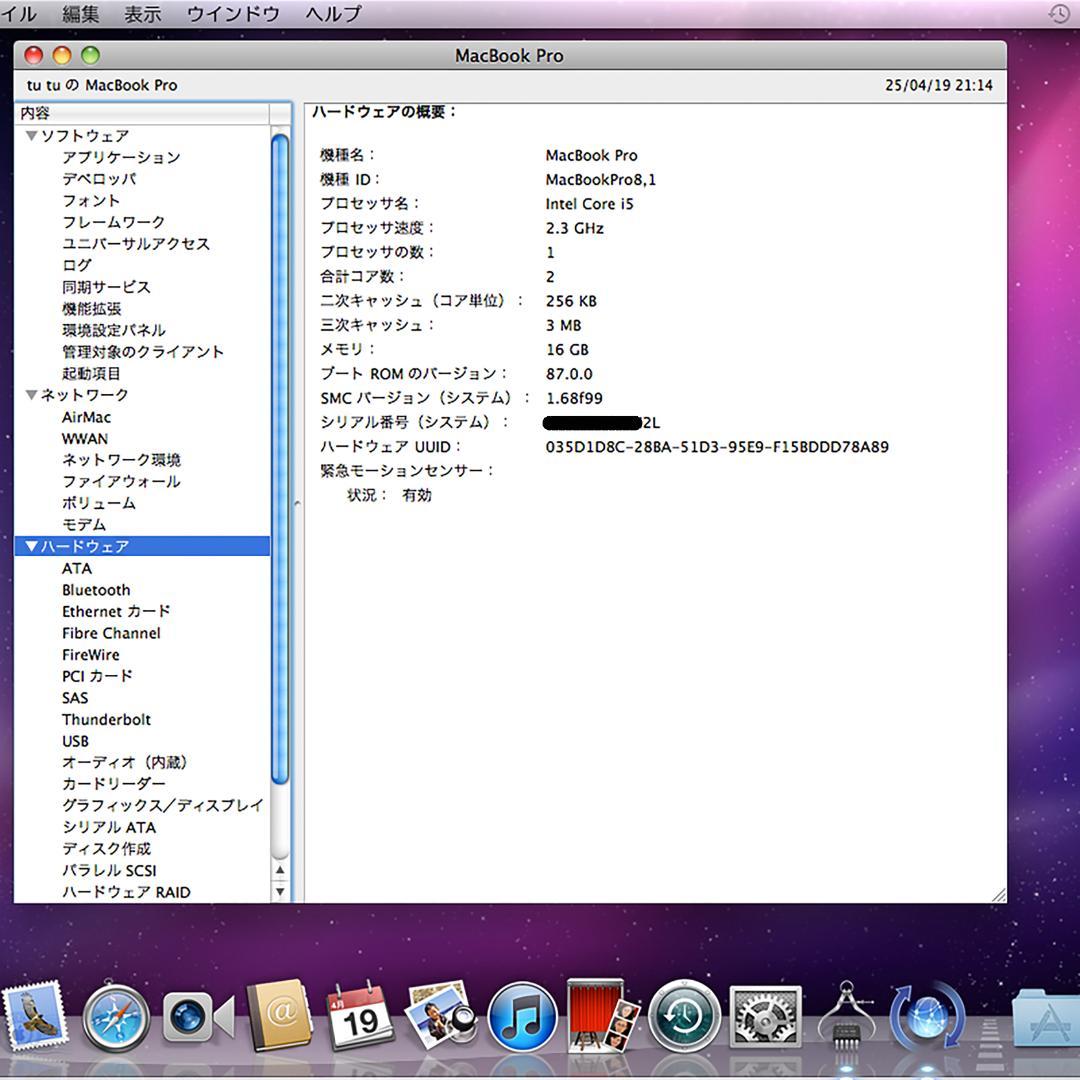Select Bluetooth in the hardware list
The width and height of the screenshot is (1080, 1080).
point(96,590)
